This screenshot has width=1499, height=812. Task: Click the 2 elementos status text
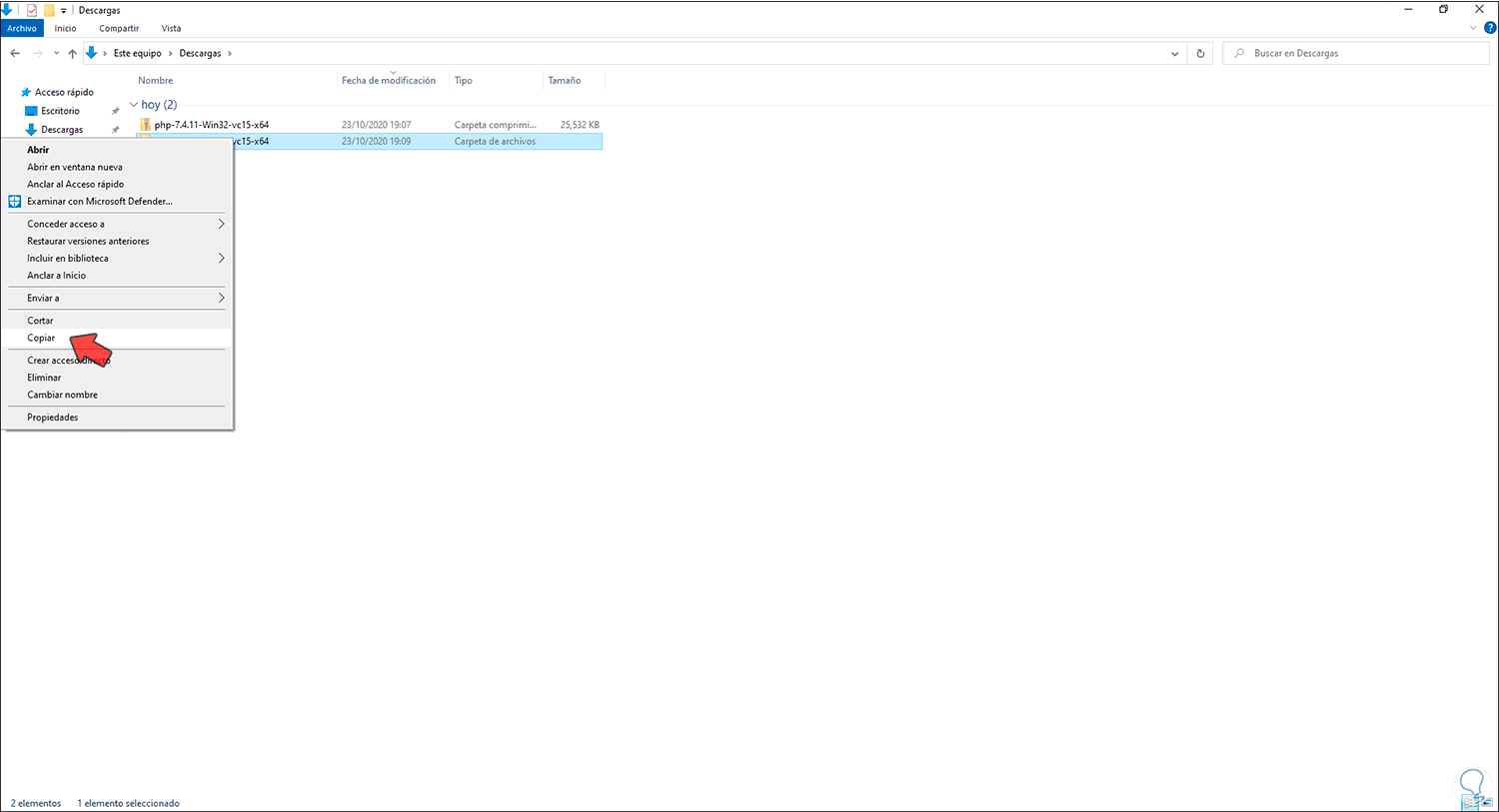36,803
